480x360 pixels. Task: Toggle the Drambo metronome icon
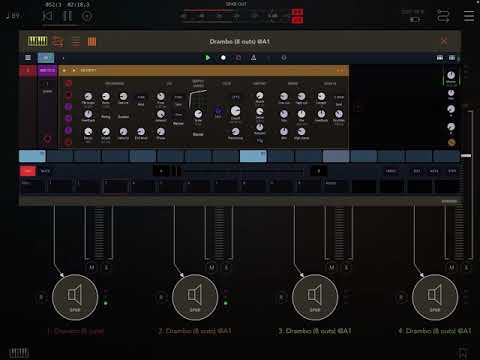pos(253,58)
